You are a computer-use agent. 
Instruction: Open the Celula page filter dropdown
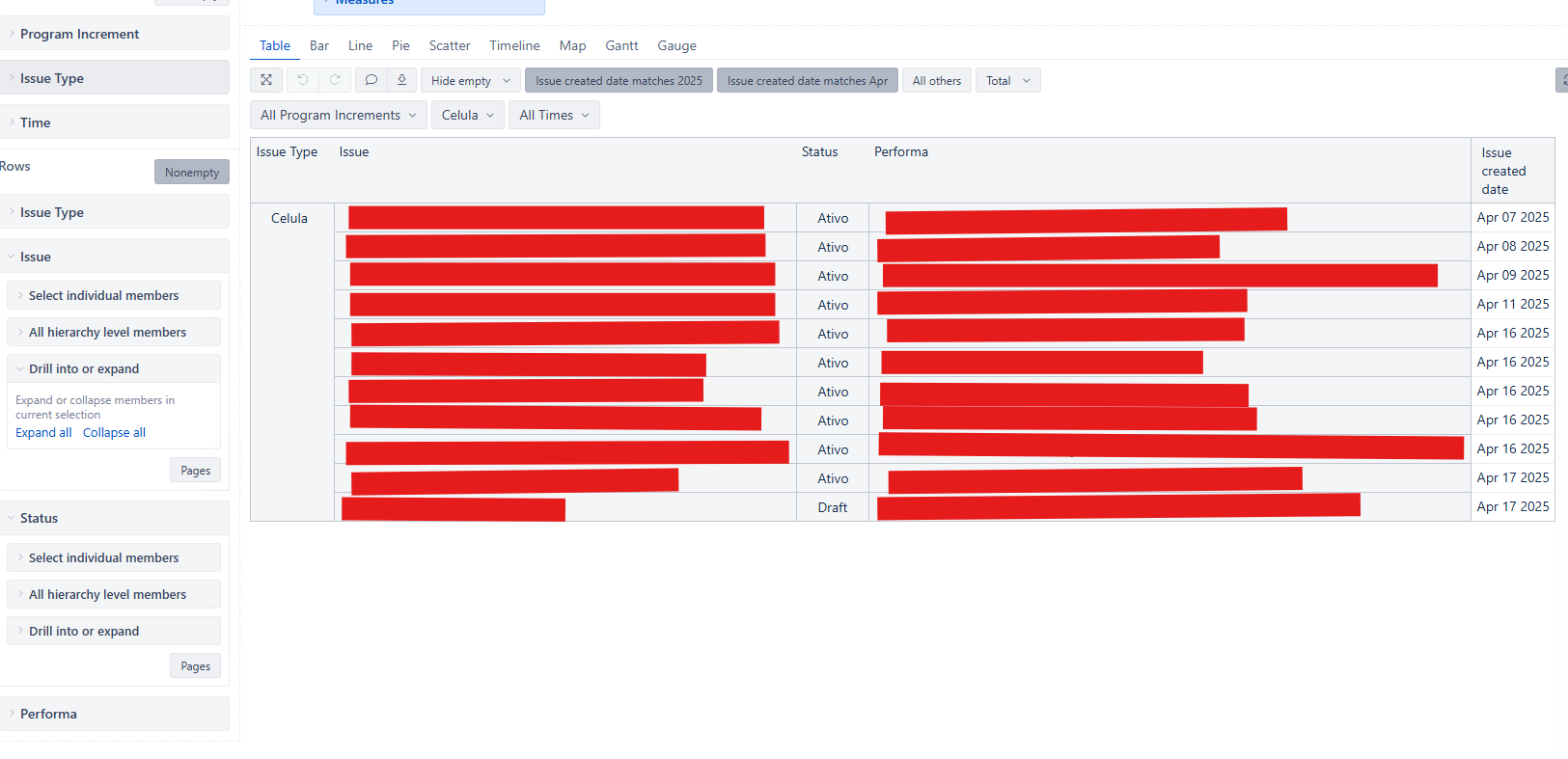[x=468, y=115]
